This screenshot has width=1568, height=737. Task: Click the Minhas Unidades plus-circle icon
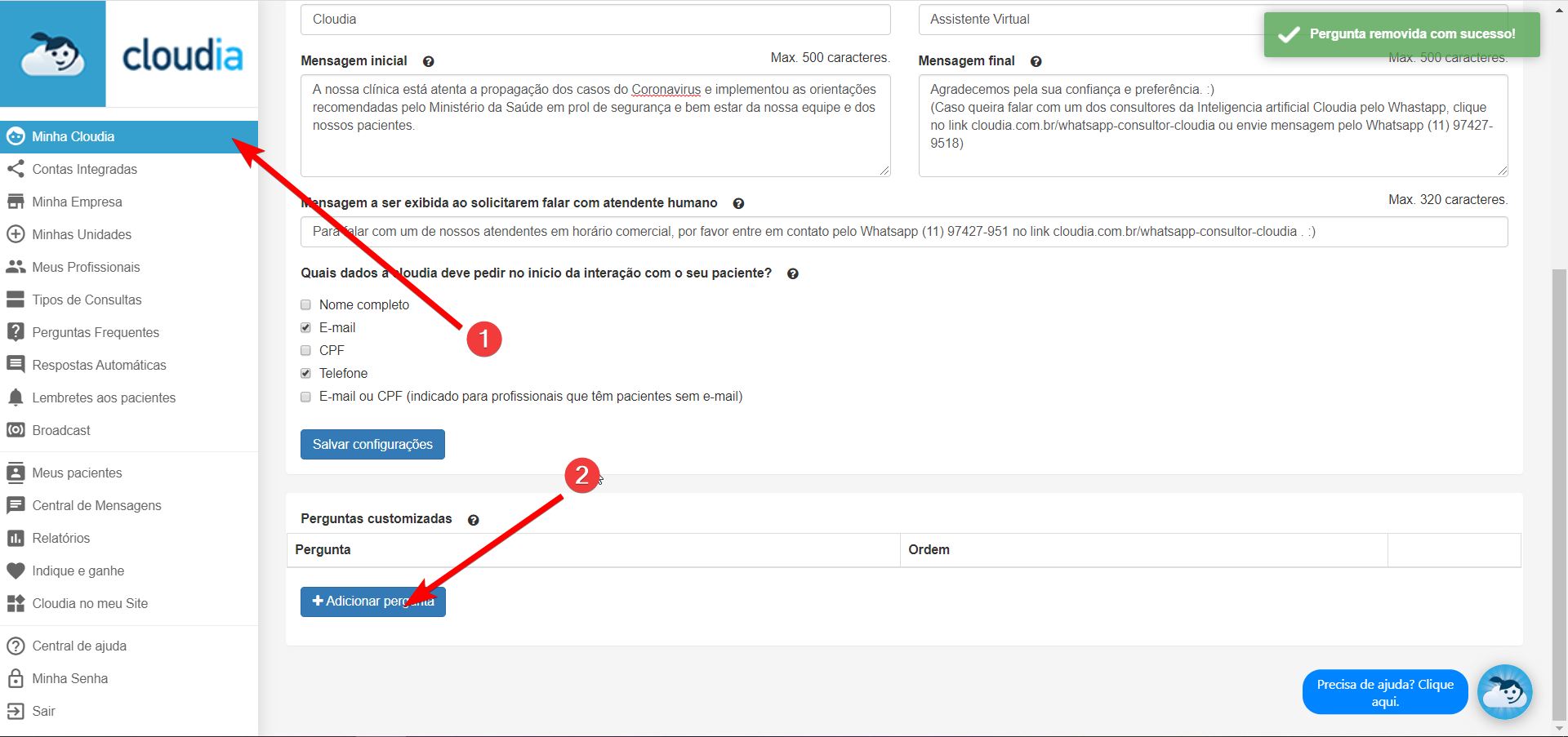tap(16, 234)
